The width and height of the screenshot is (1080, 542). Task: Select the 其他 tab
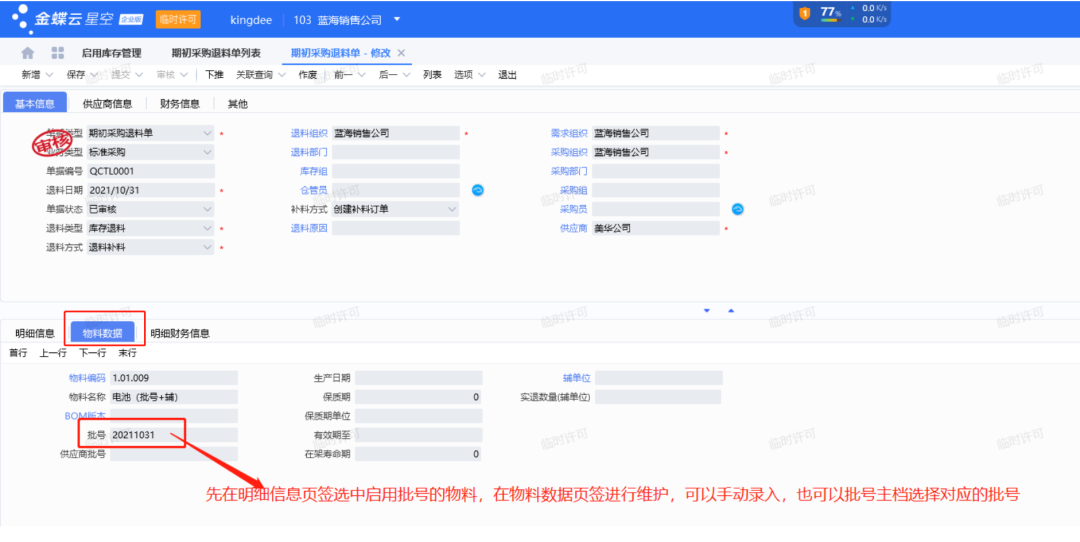[238, 104]
